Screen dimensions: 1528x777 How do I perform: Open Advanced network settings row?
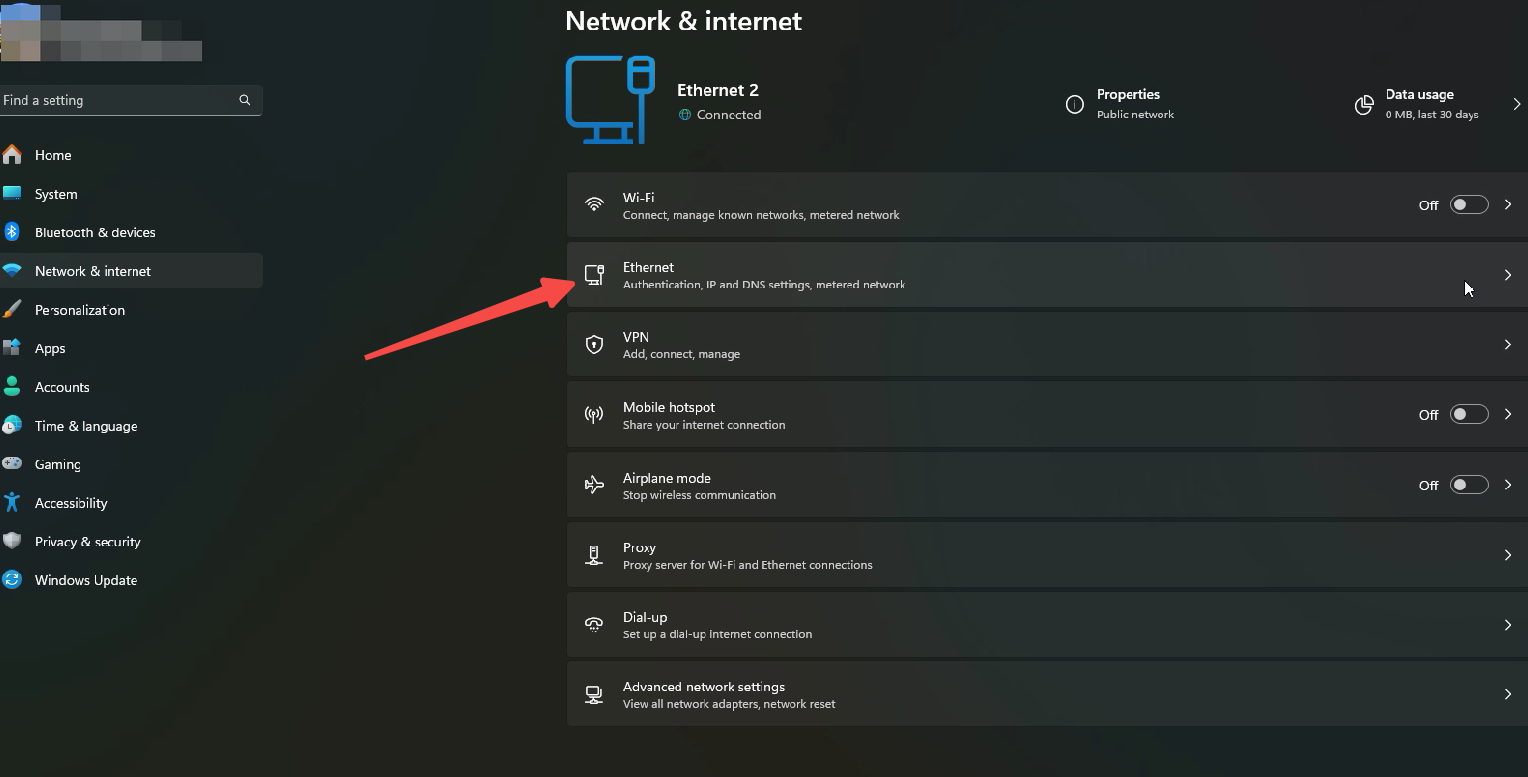pyautogui.click(x=1047, y=695)
